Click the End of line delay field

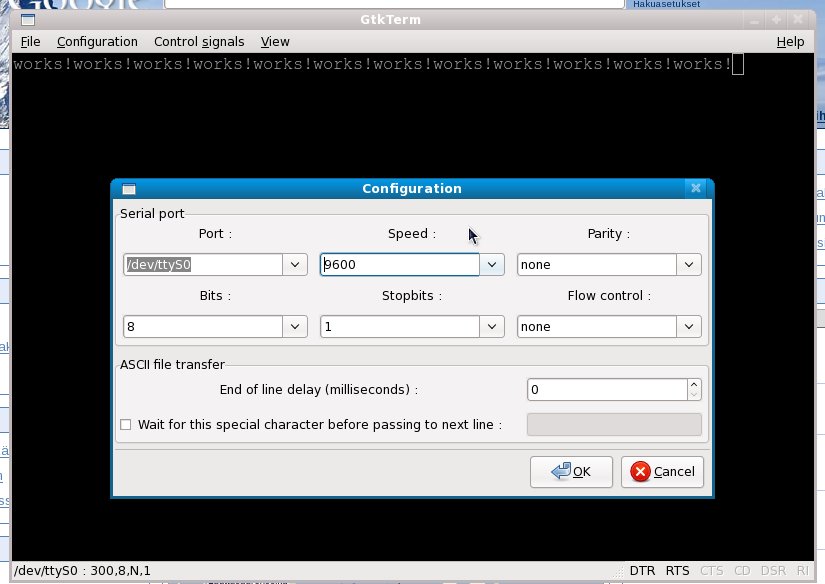click(x=607, y=390)
